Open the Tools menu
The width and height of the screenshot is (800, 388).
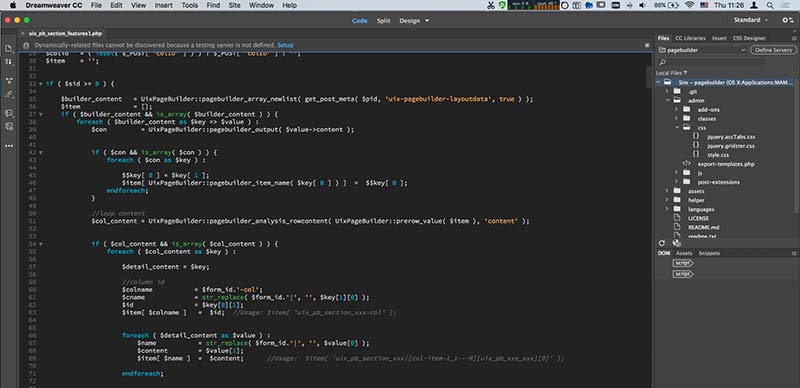click(x=190, y=5)
